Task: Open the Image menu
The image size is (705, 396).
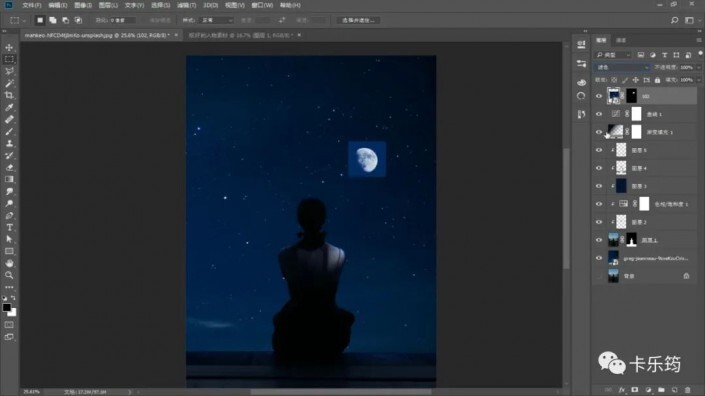Action: tap(83, 5)
